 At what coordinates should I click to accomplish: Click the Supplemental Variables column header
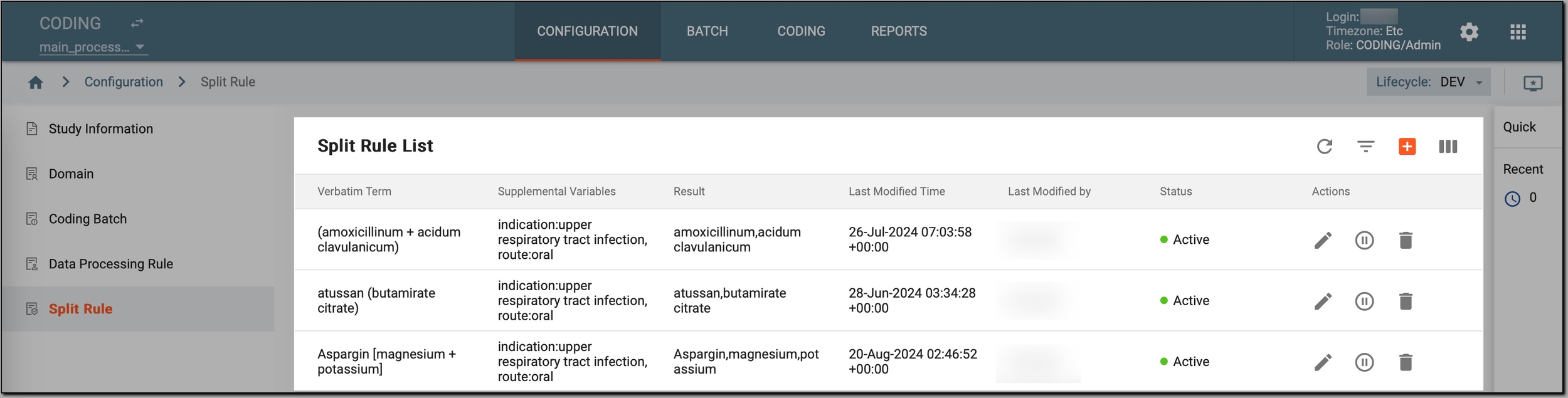[556, 192]
